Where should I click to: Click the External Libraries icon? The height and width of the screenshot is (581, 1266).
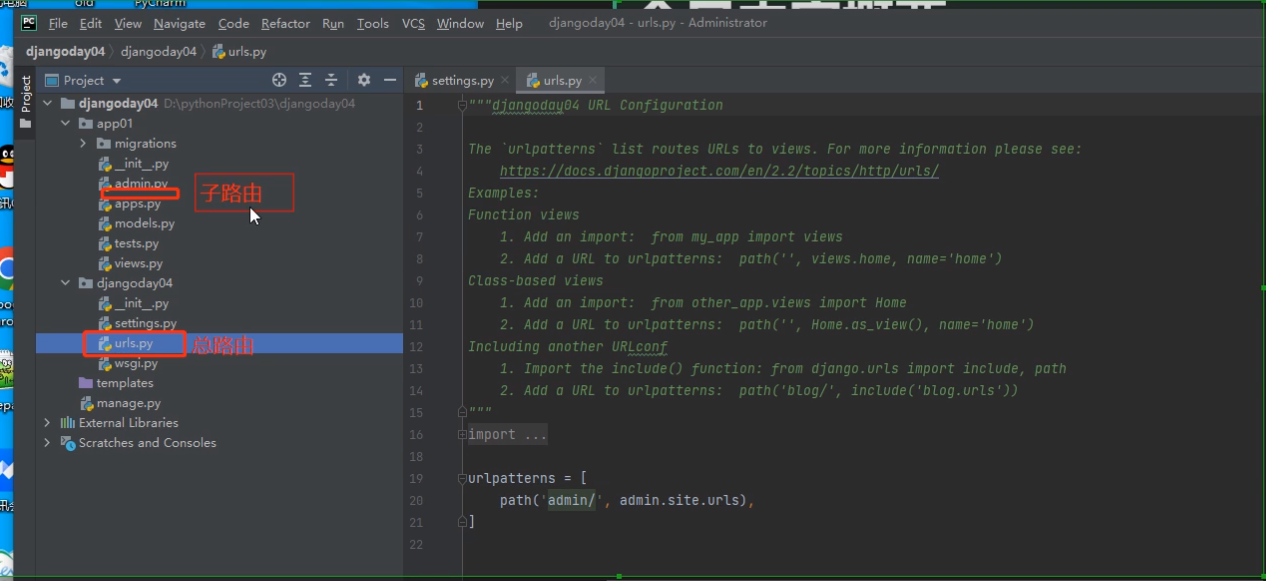[x=68, y=423]
